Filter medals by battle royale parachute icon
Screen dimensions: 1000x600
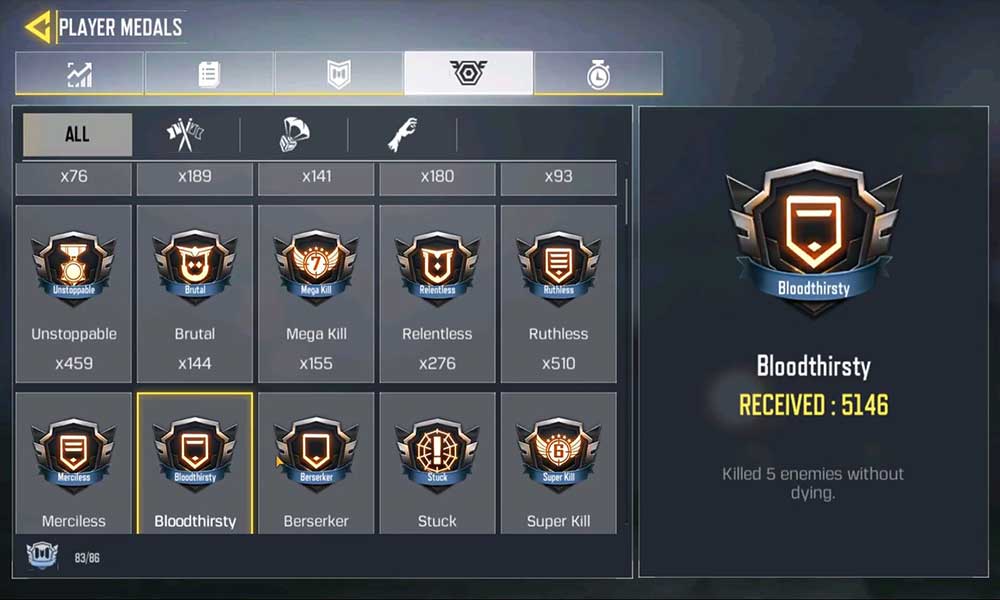(294, 134)
